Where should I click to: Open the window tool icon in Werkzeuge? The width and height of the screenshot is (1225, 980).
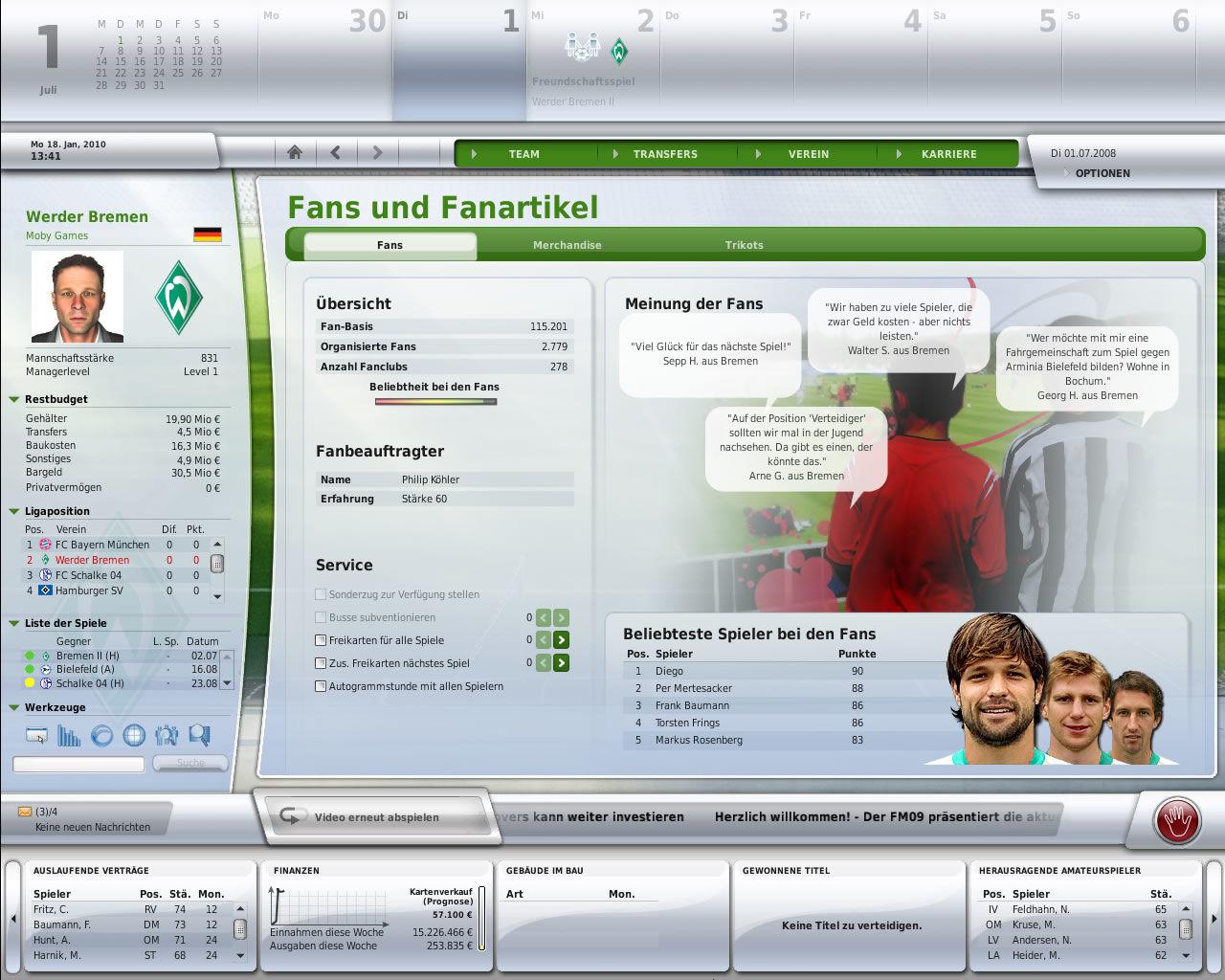(x=37, y=735)
